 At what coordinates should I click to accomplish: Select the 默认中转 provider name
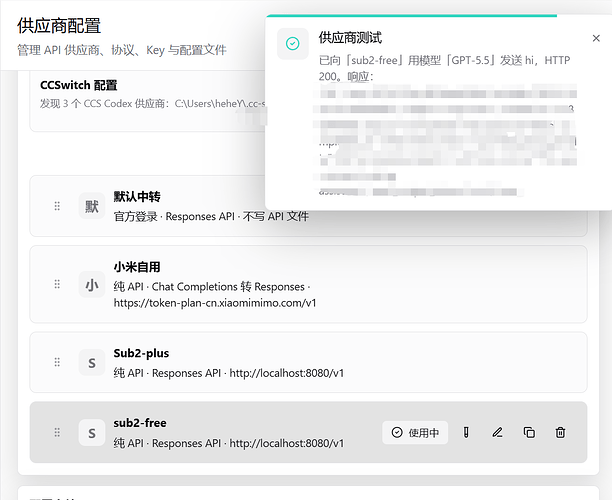pyautogui.click(x=137, y=197)
